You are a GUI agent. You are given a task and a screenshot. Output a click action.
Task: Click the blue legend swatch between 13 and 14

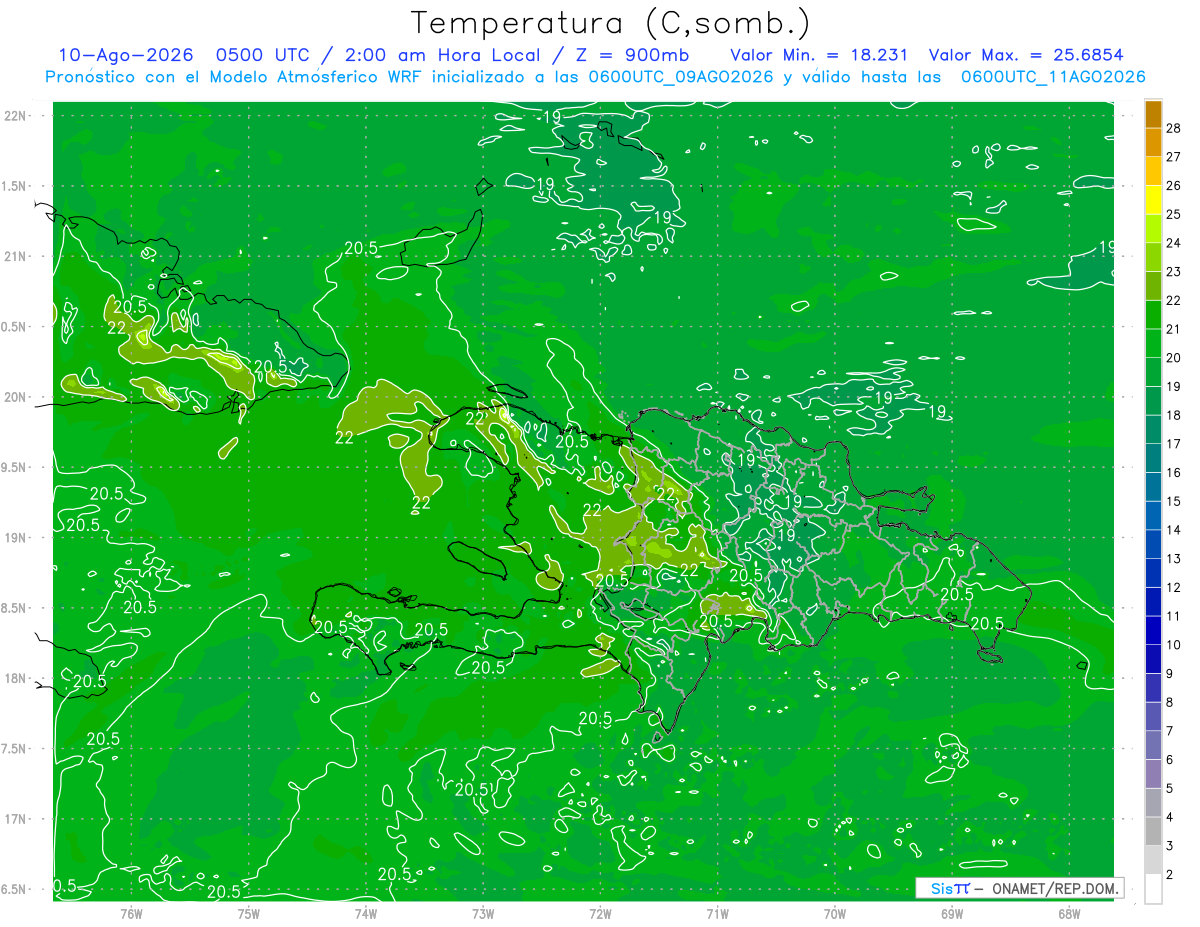pos(1153,544)
